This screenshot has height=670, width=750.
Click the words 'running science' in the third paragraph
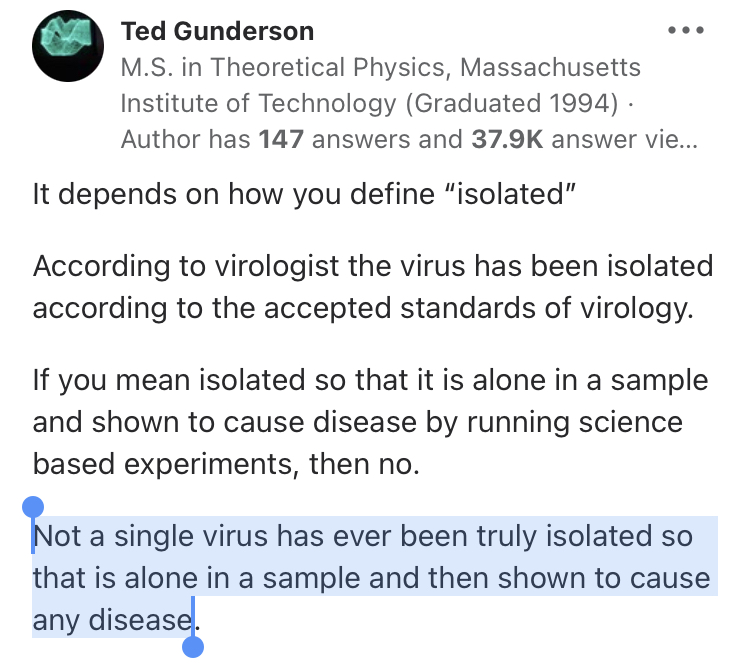point(574,423)
